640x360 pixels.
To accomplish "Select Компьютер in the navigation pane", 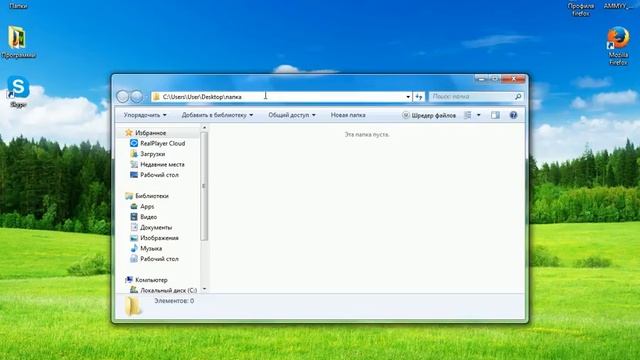I will 146,280.
